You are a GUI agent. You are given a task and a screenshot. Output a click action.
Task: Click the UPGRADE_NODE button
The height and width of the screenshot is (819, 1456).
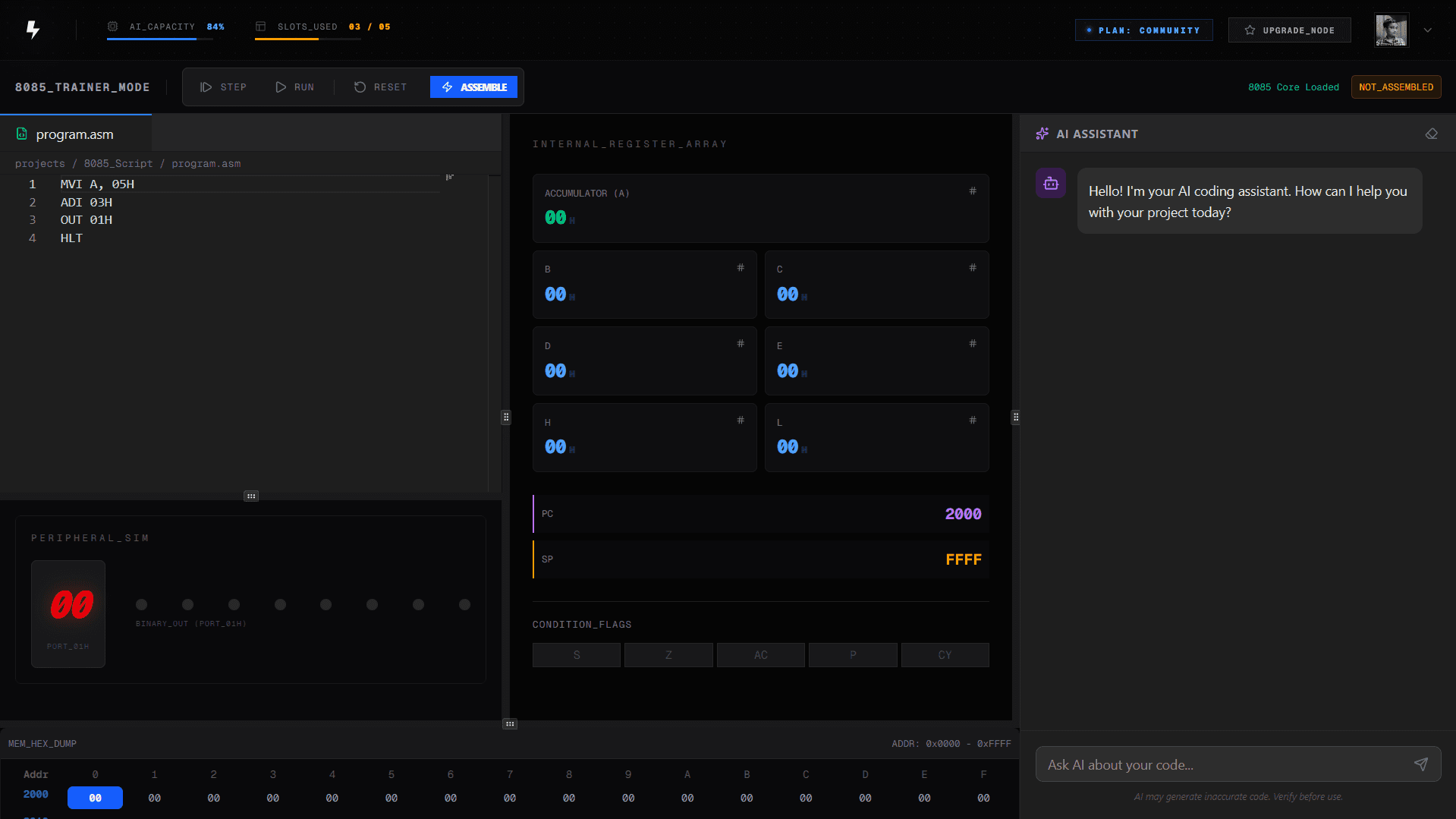tap(1289, 30)
